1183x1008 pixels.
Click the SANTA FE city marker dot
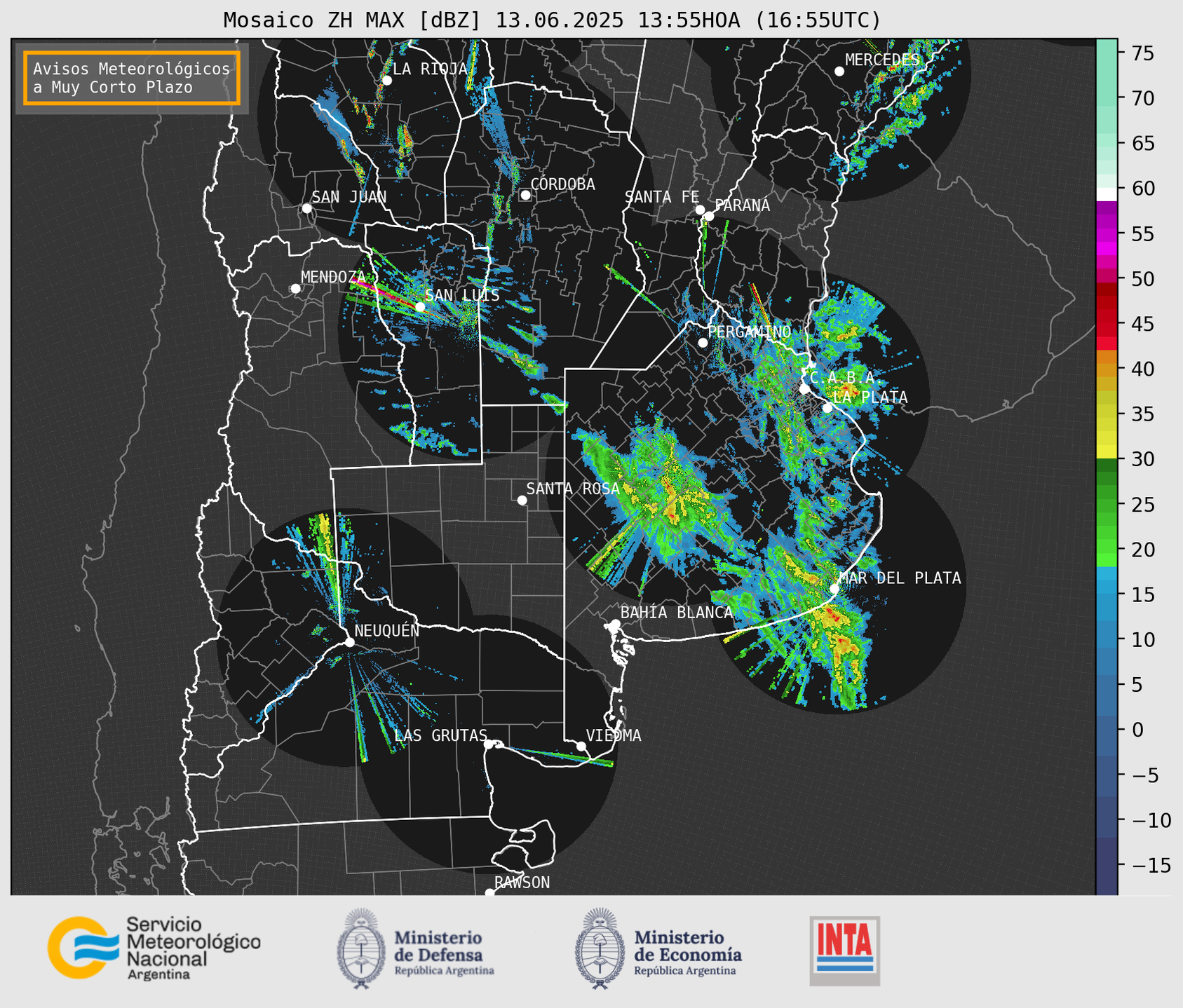700,210
